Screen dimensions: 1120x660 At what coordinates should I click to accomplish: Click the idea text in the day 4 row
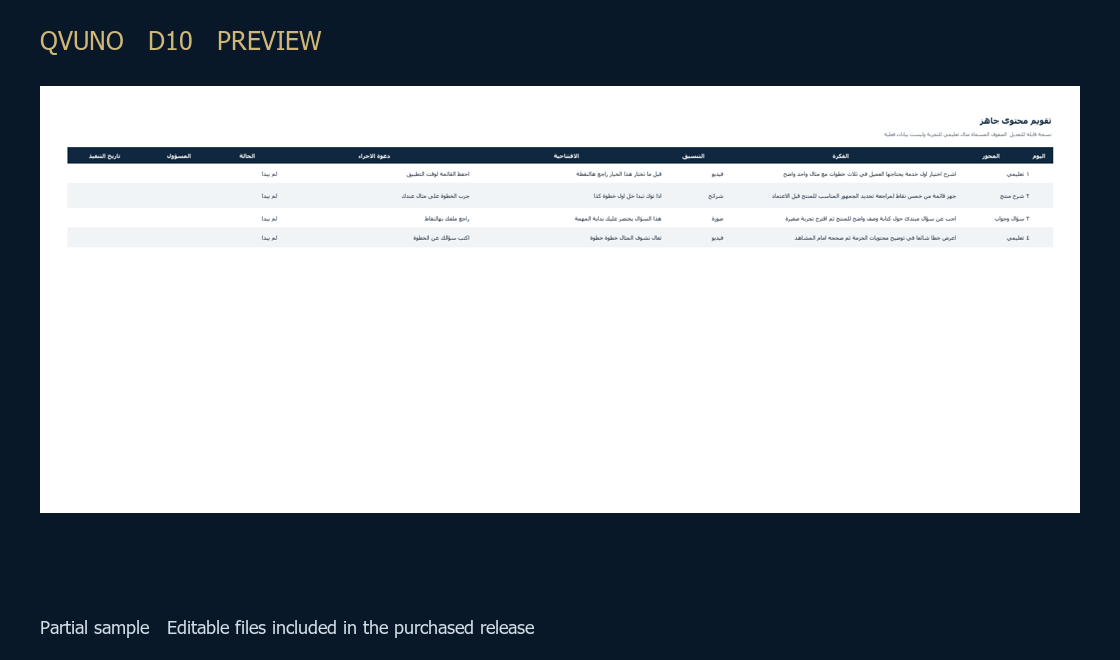(x=875, y=238)
